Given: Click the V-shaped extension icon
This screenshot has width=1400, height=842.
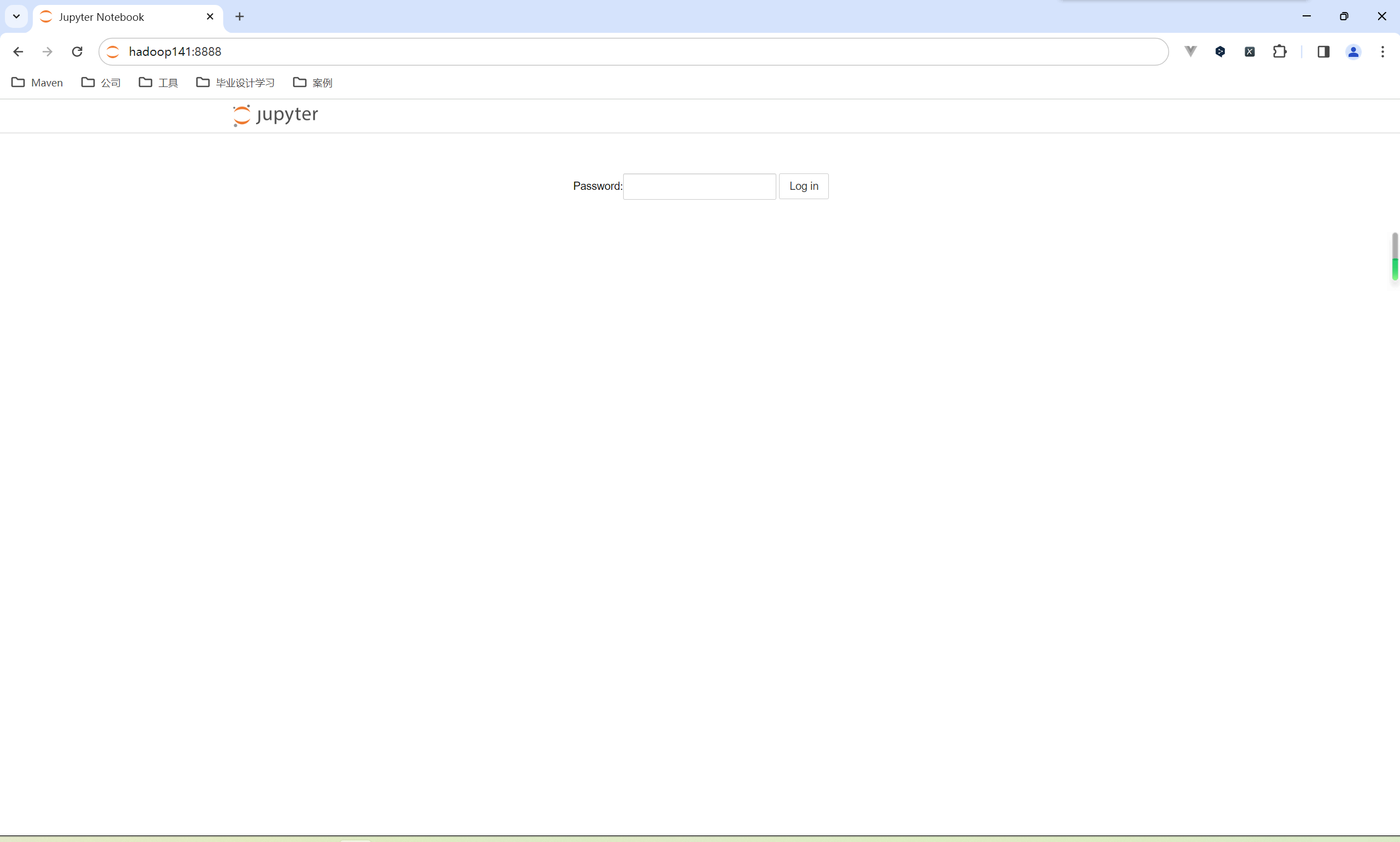Looking at the screenshot, I should click(1190, 51).
